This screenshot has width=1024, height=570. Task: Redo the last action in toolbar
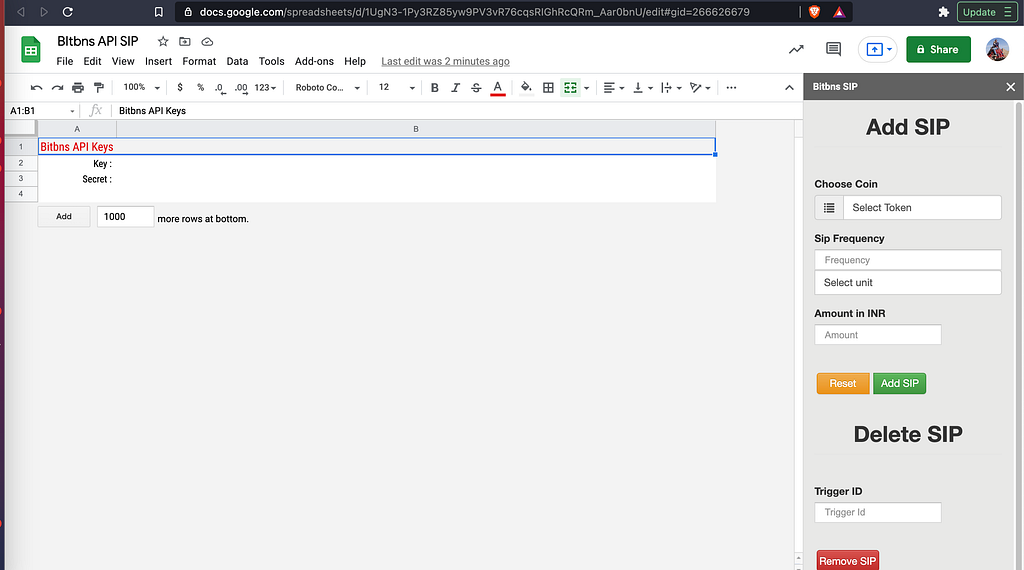pos(57,87)
